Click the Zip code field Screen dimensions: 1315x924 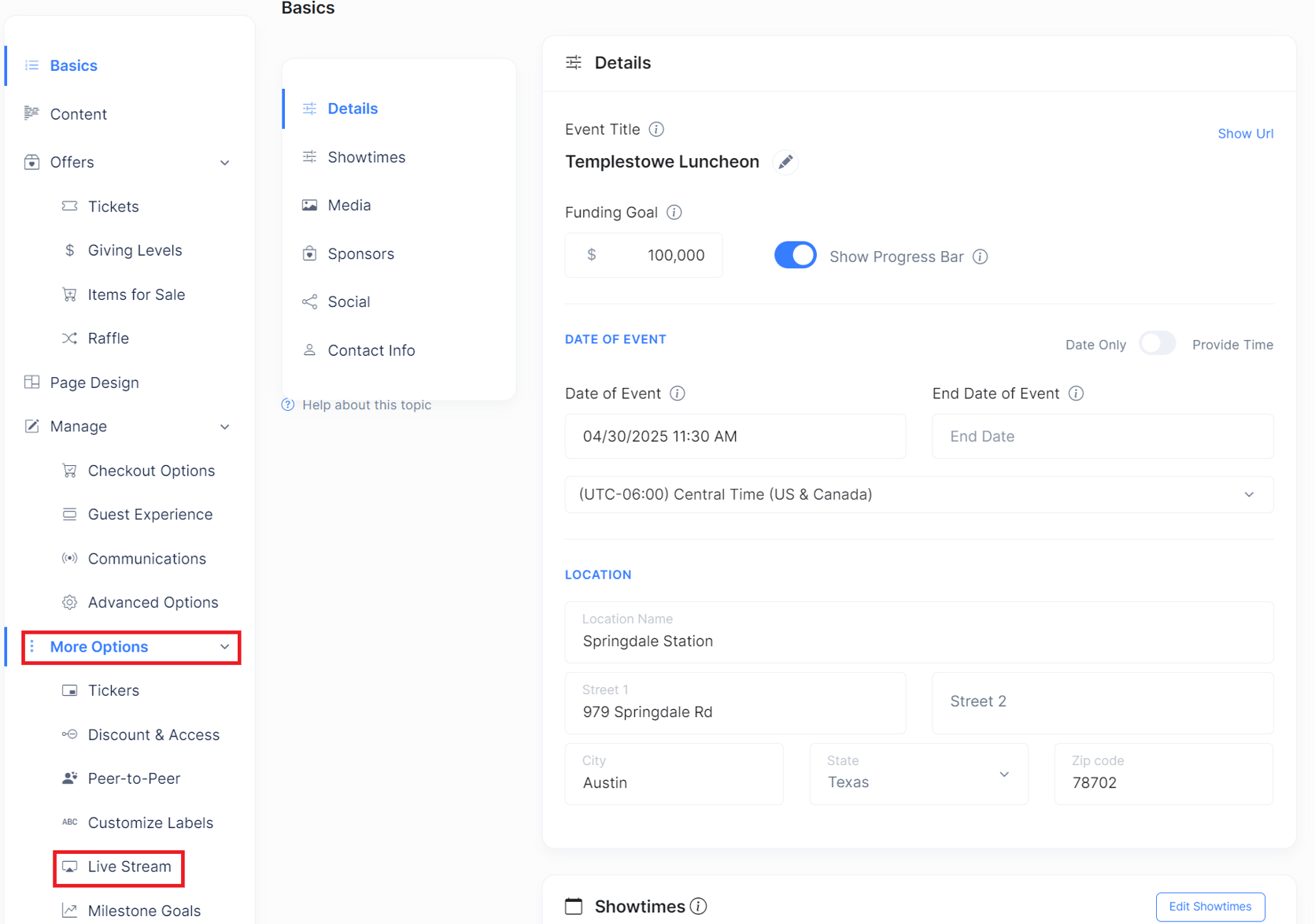[x=1164, y=774]
